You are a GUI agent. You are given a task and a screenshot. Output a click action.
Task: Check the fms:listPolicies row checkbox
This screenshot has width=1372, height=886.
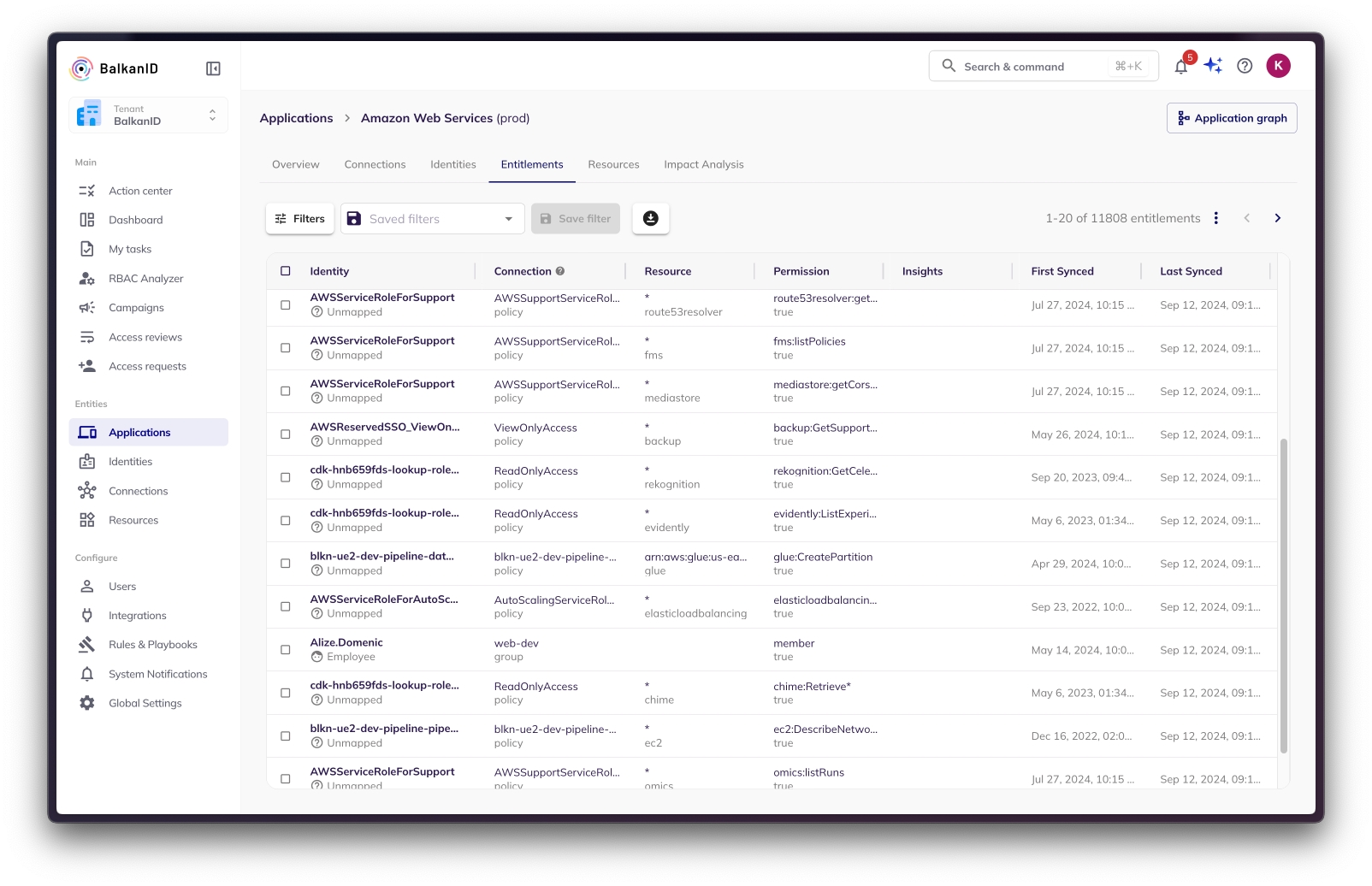coord(286,348)
